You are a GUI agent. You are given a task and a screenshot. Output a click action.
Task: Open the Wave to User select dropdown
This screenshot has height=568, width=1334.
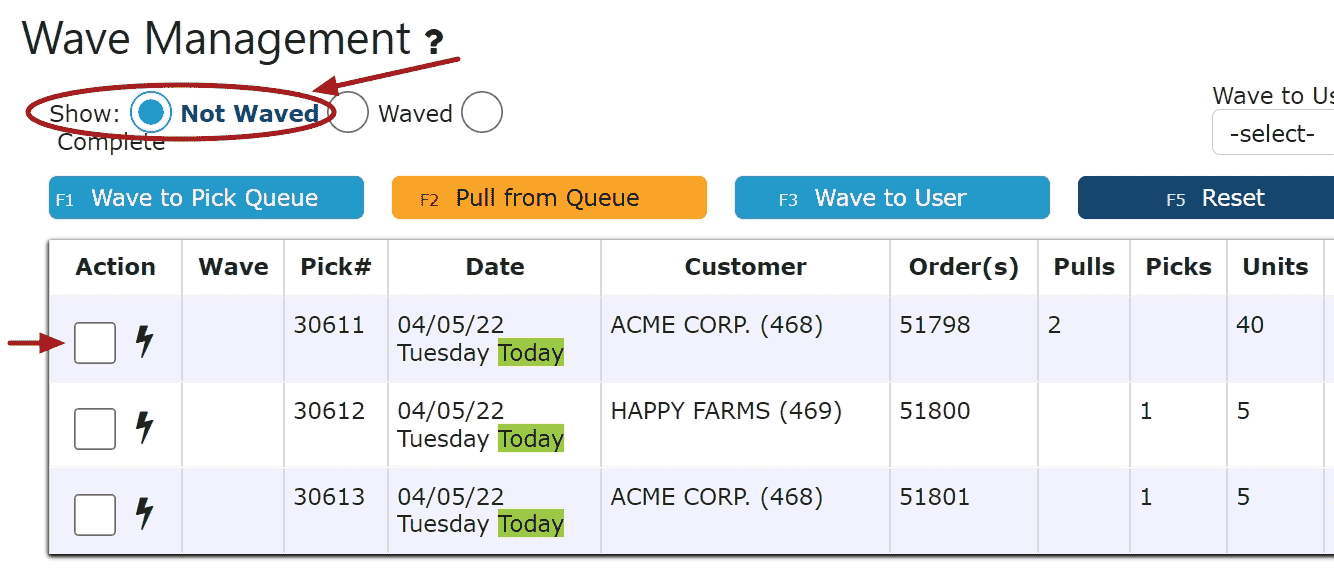(x=1273, y=134)
